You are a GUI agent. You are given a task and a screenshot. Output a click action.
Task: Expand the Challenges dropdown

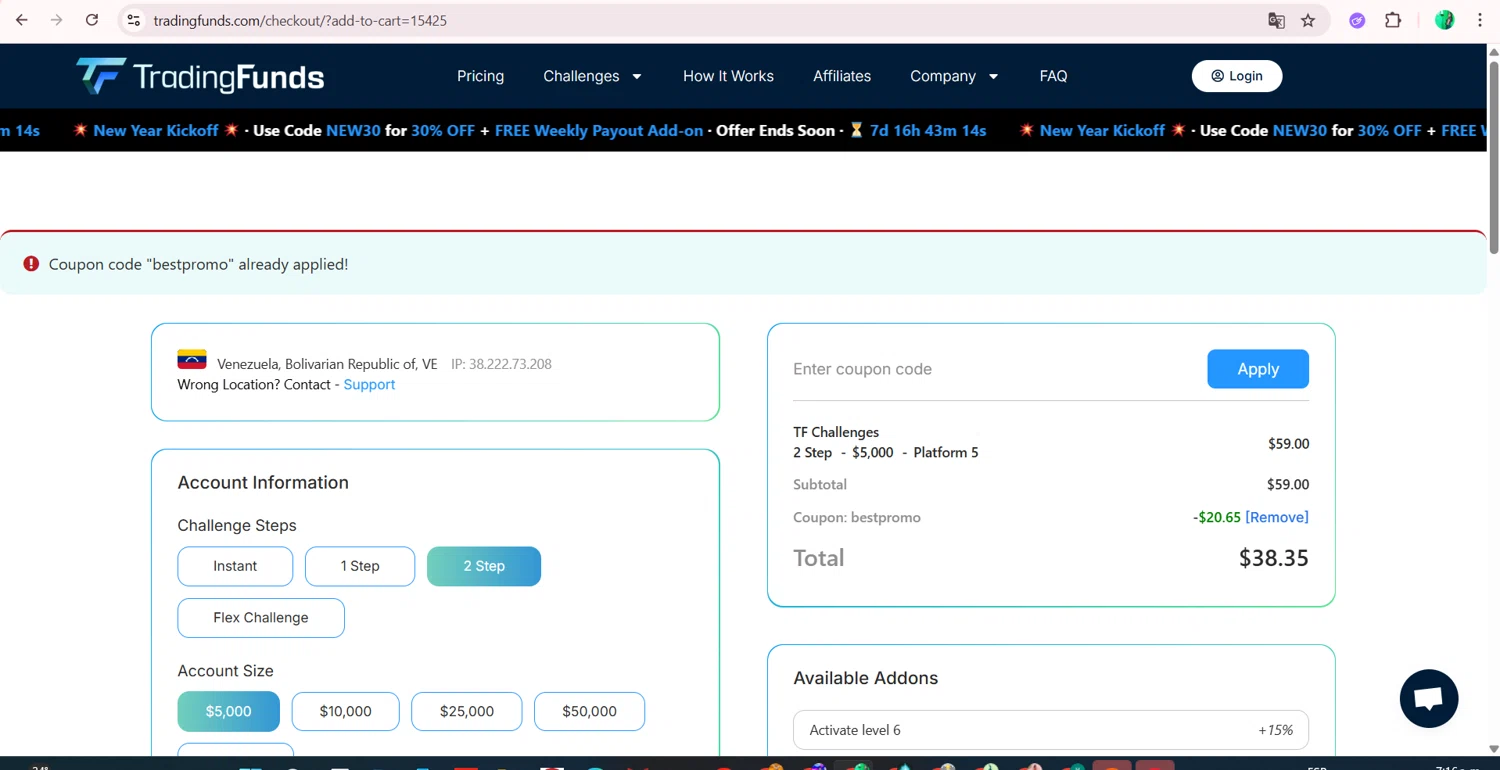tap(592, 76)
